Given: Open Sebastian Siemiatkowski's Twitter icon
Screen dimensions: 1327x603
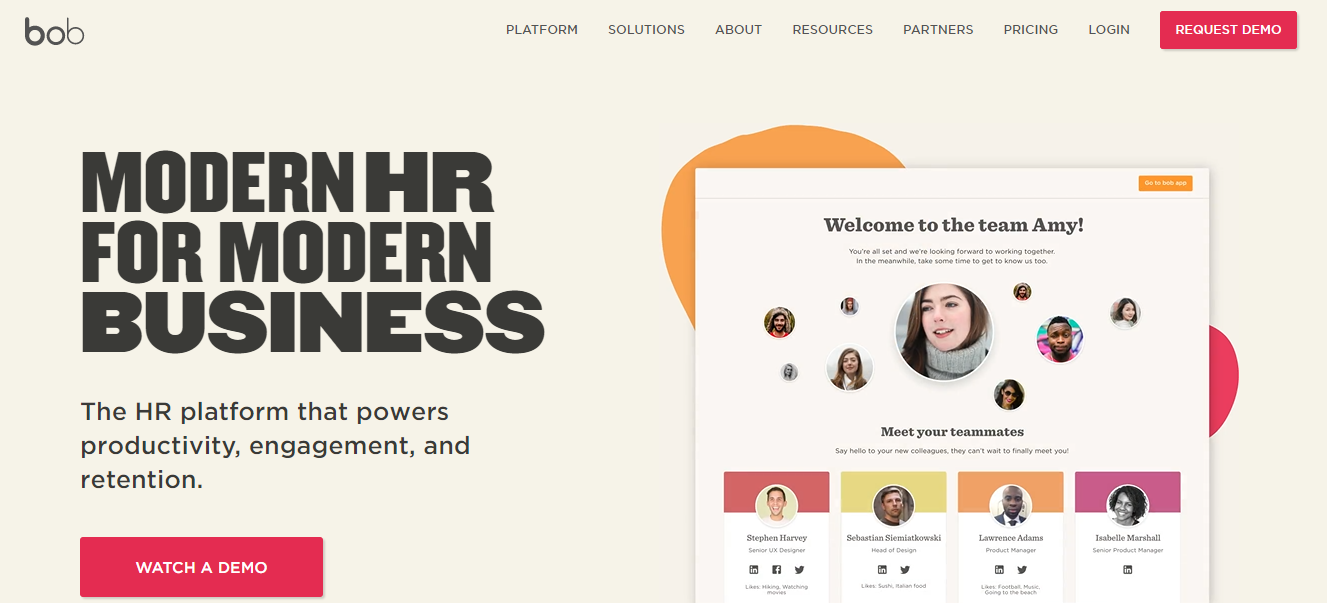Looking at the screenshot, I should click(x=905, y=570).
